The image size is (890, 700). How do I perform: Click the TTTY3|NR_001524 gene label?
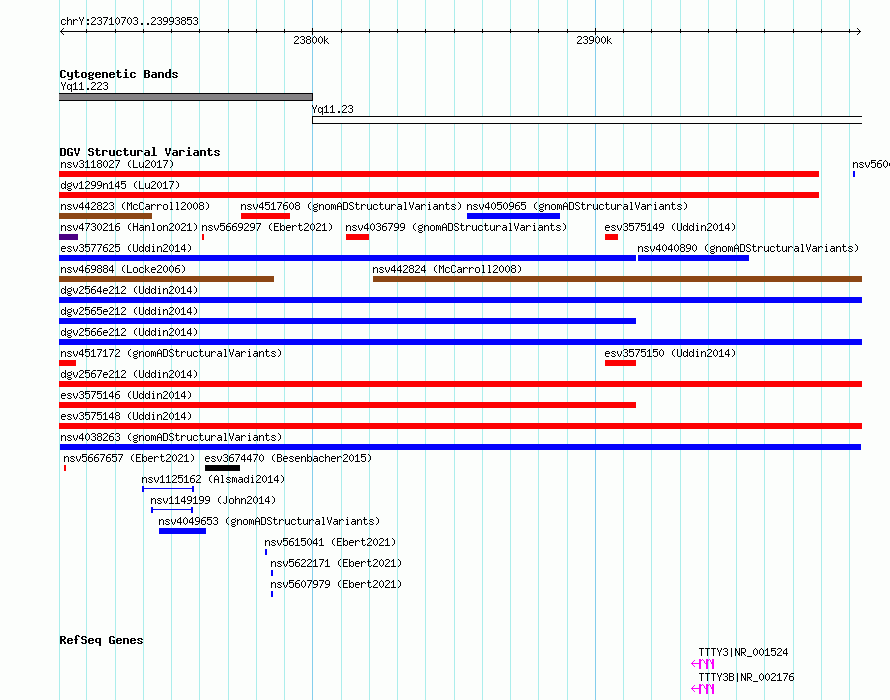point(743,652)
